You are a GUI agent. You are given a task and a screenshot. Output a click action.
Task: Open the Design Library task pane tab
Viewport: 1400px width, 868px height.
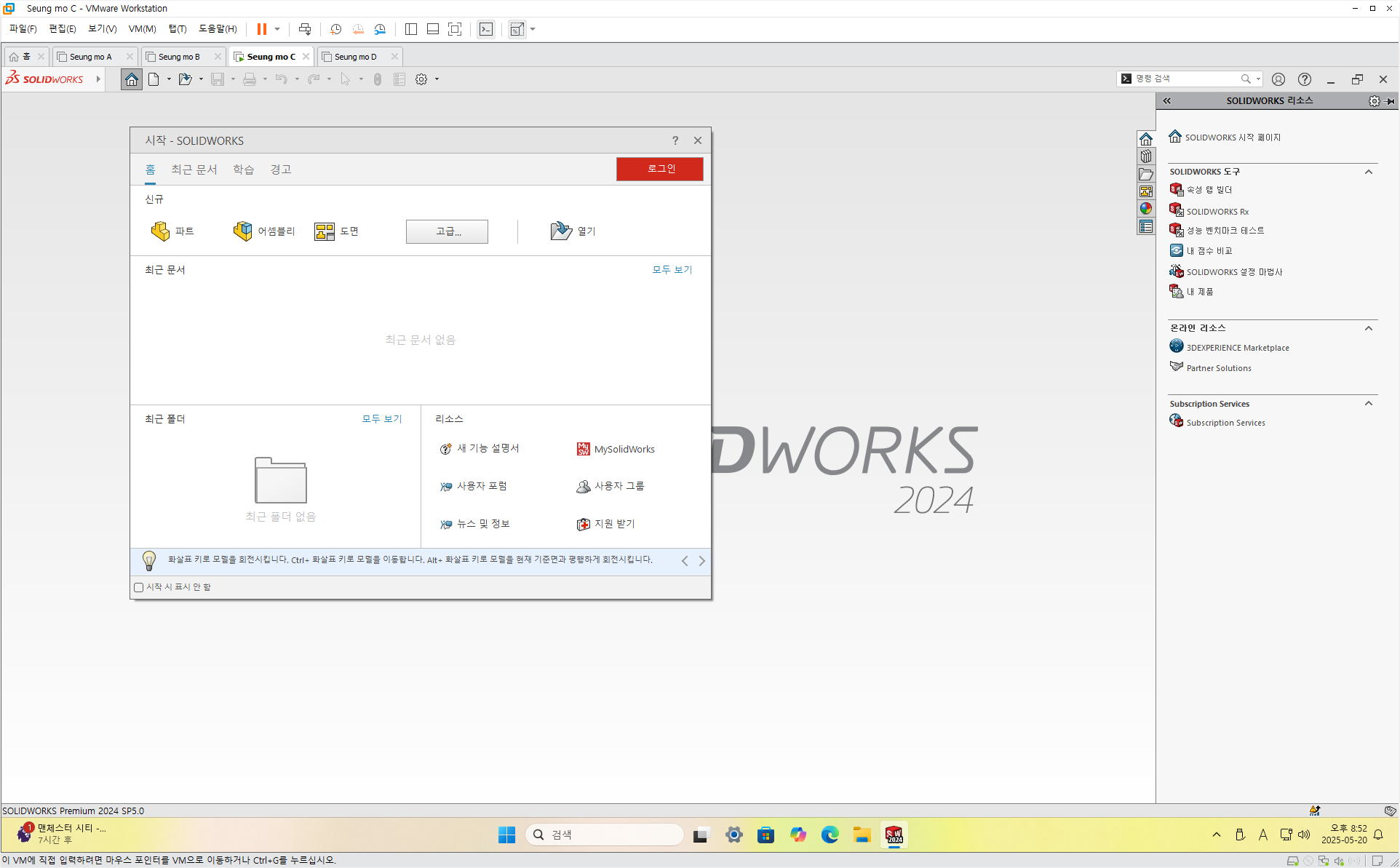point(1146,156)
